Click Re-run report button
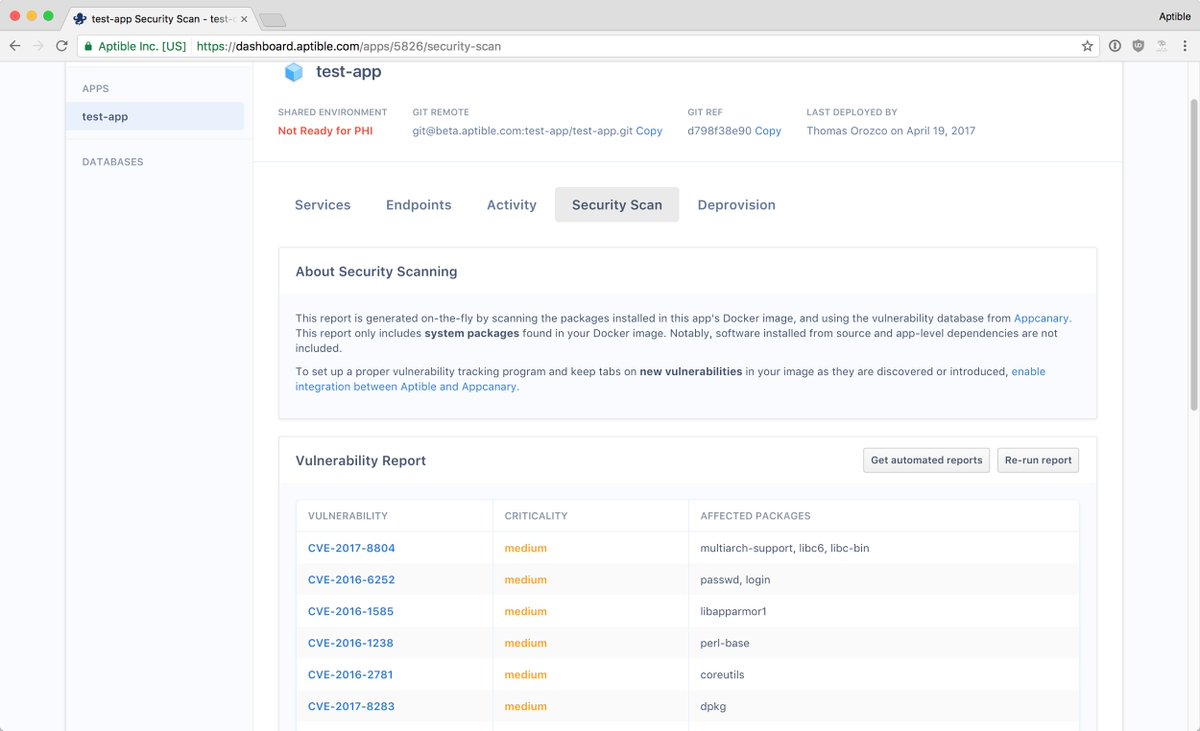 [x=1038, y=460]
